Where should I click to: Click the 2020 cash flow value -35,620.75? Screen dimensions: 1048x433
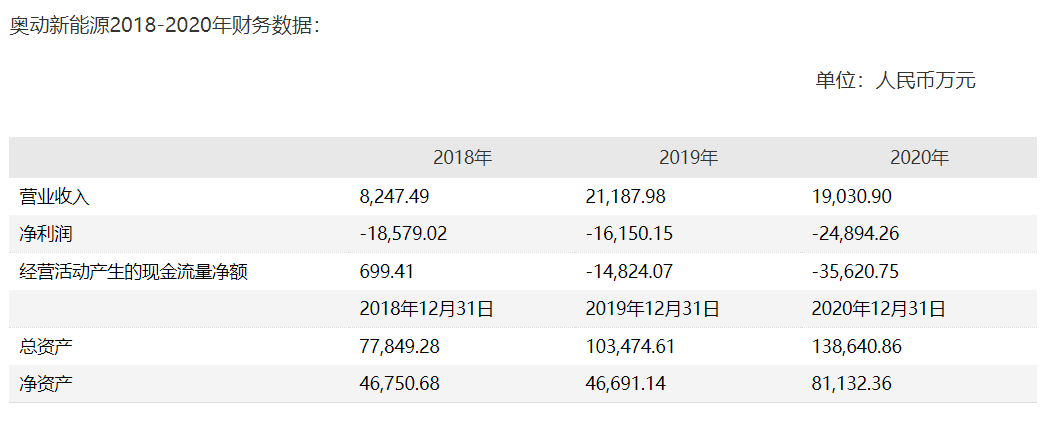[x=855, y=272]
